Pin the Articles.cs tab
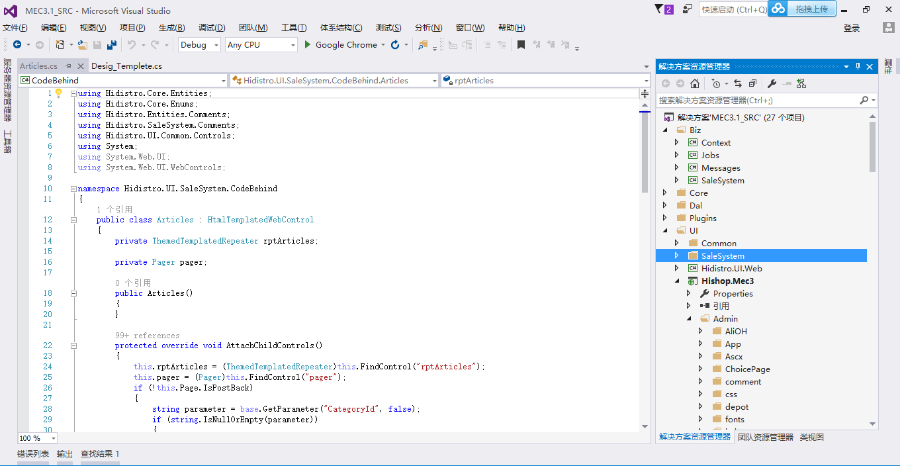 pyautogui.click(x=69, y=66)
